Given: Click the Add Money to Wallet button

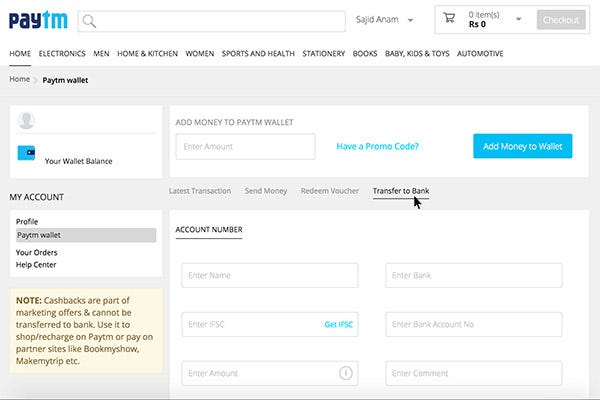Looking at the screenshot, I should (x=523, y=146).
